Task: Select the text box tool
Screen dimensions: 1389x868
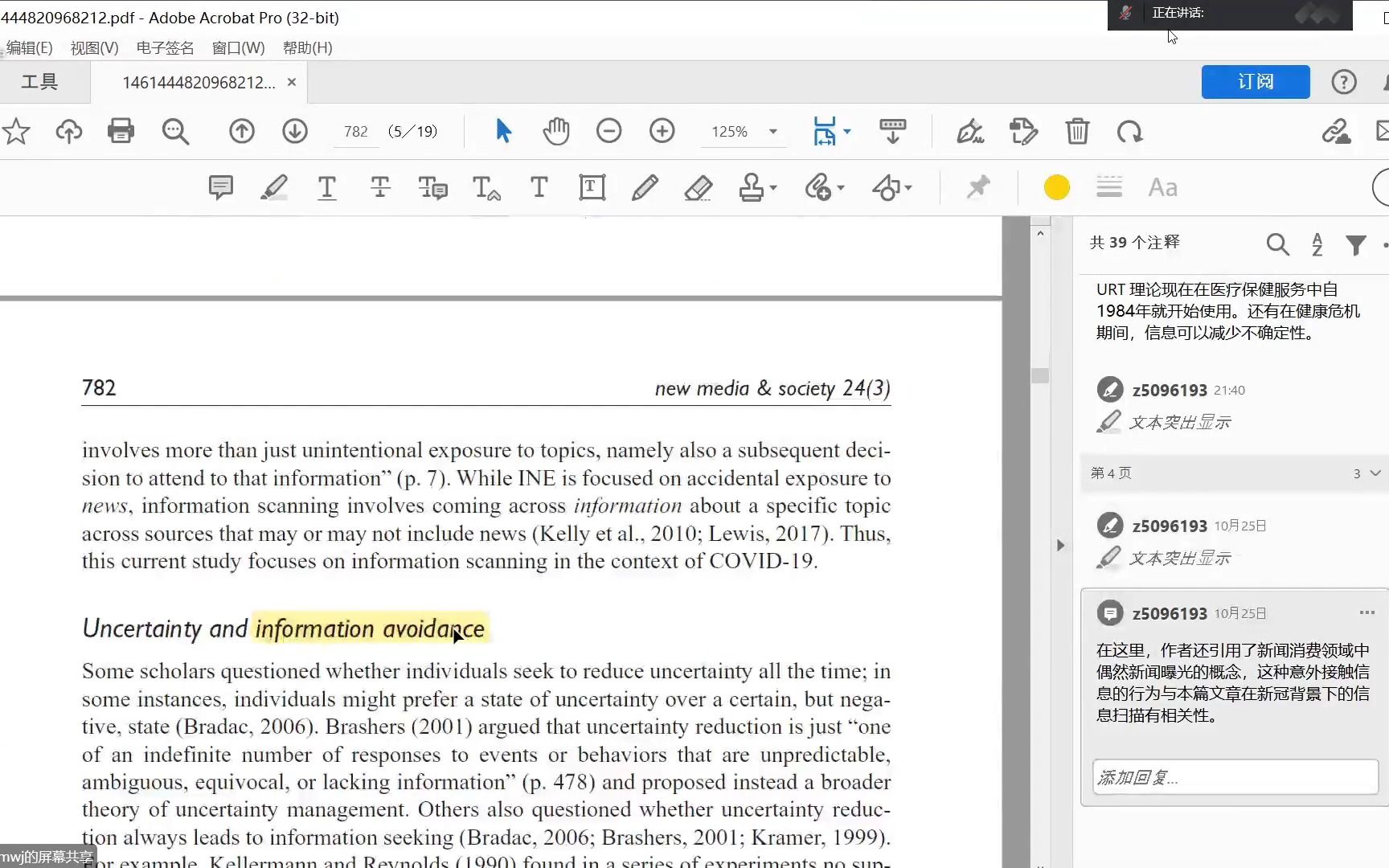Action: 592,187
